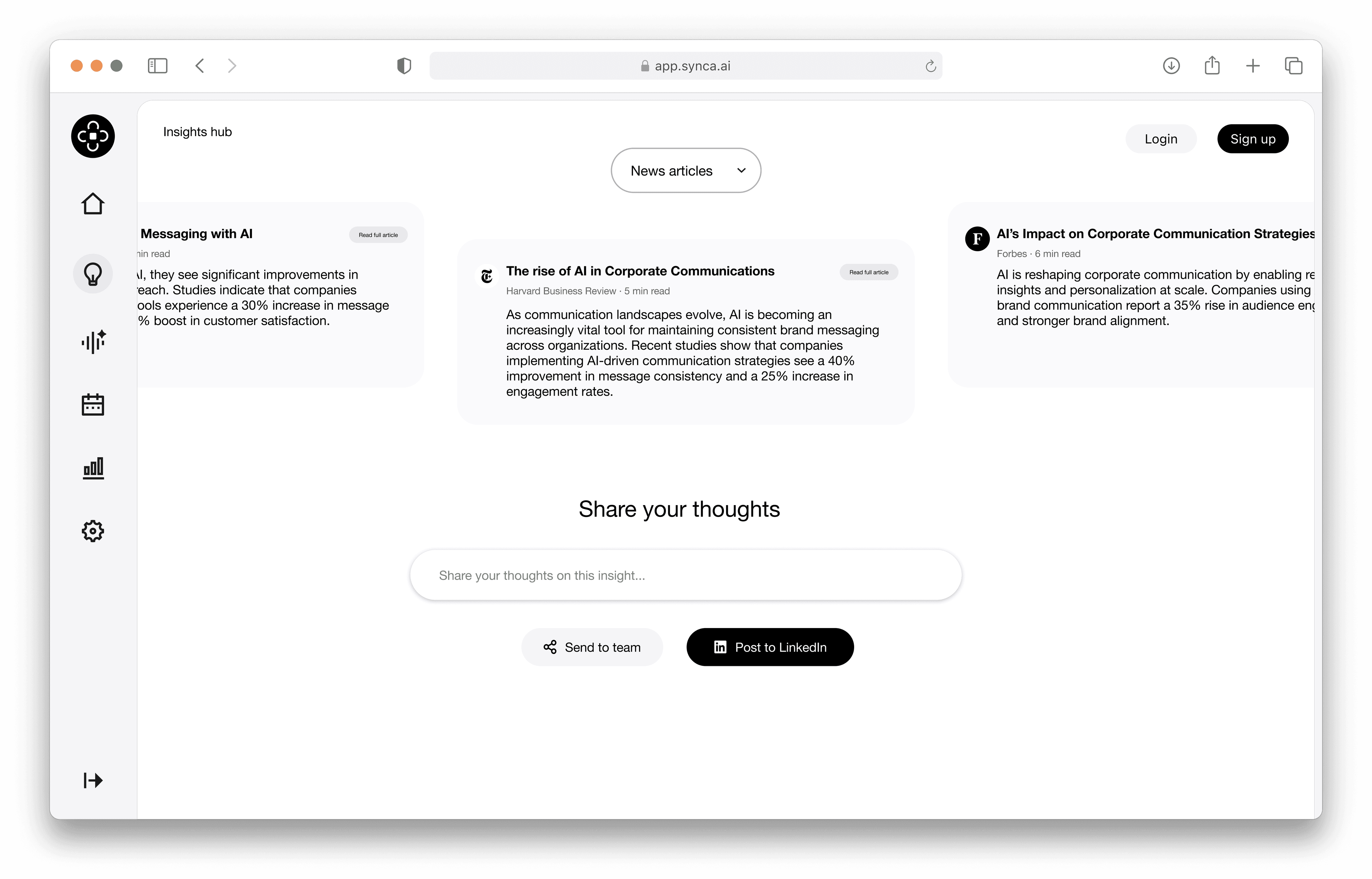Open the calendar icon in sidebar
This screenshot has width=1372, height=879.
(x=93, y=405)
